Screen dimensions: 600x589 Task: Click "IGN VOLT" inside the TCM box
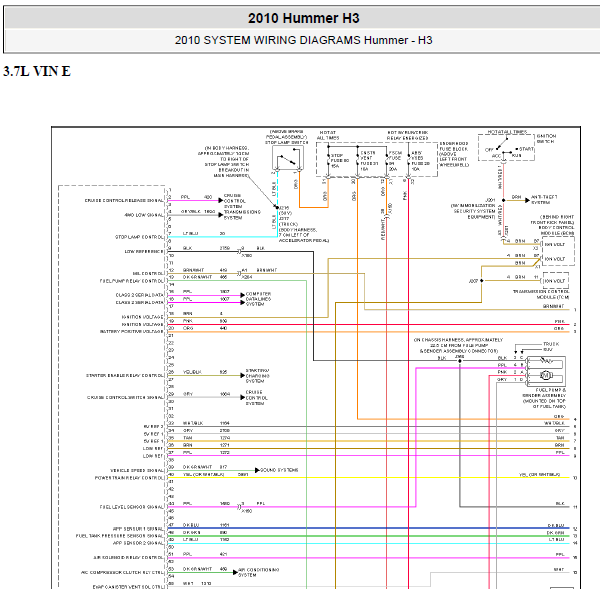(x=554, y=281)
